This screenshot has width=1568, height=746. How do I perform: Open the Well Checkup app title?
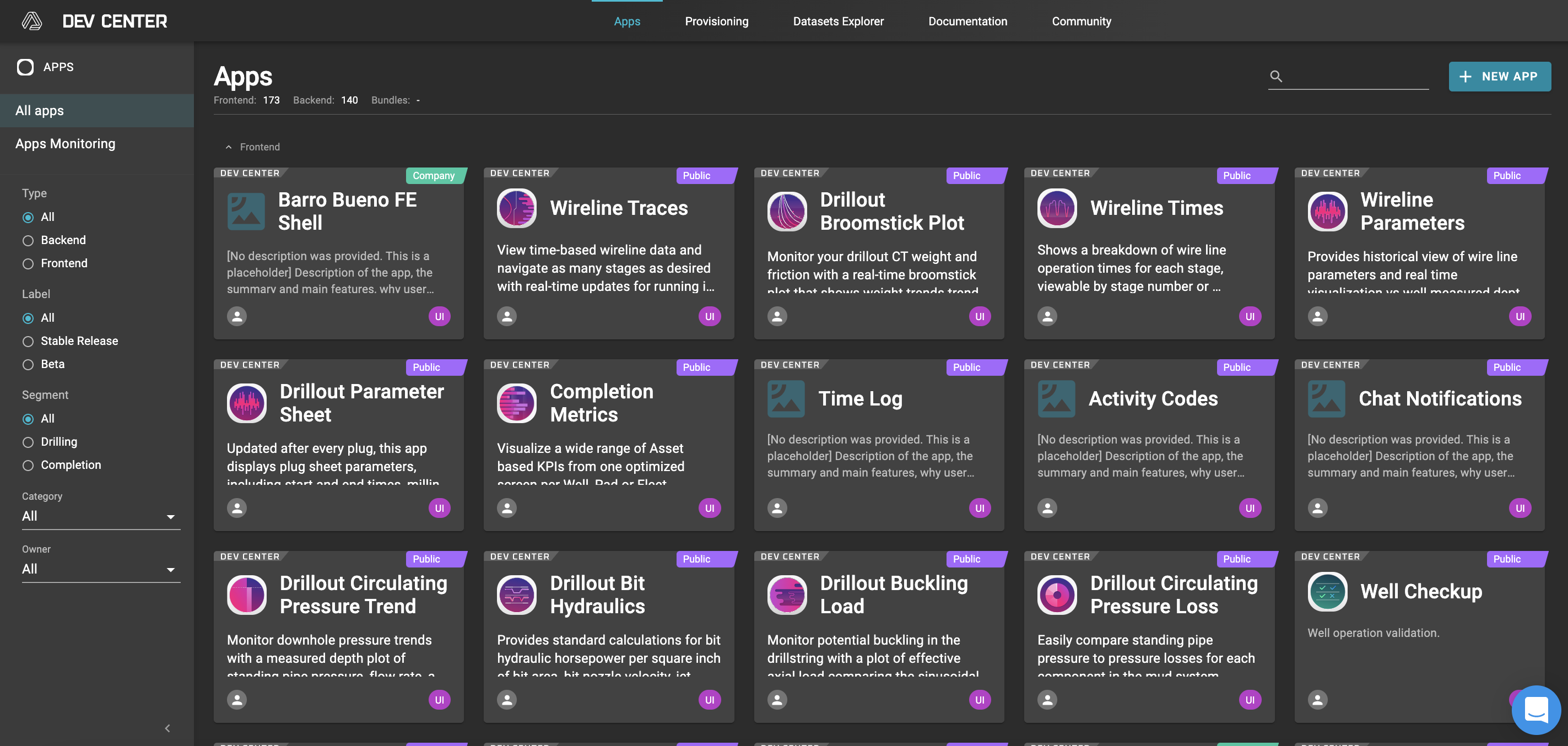[1421, 591]
